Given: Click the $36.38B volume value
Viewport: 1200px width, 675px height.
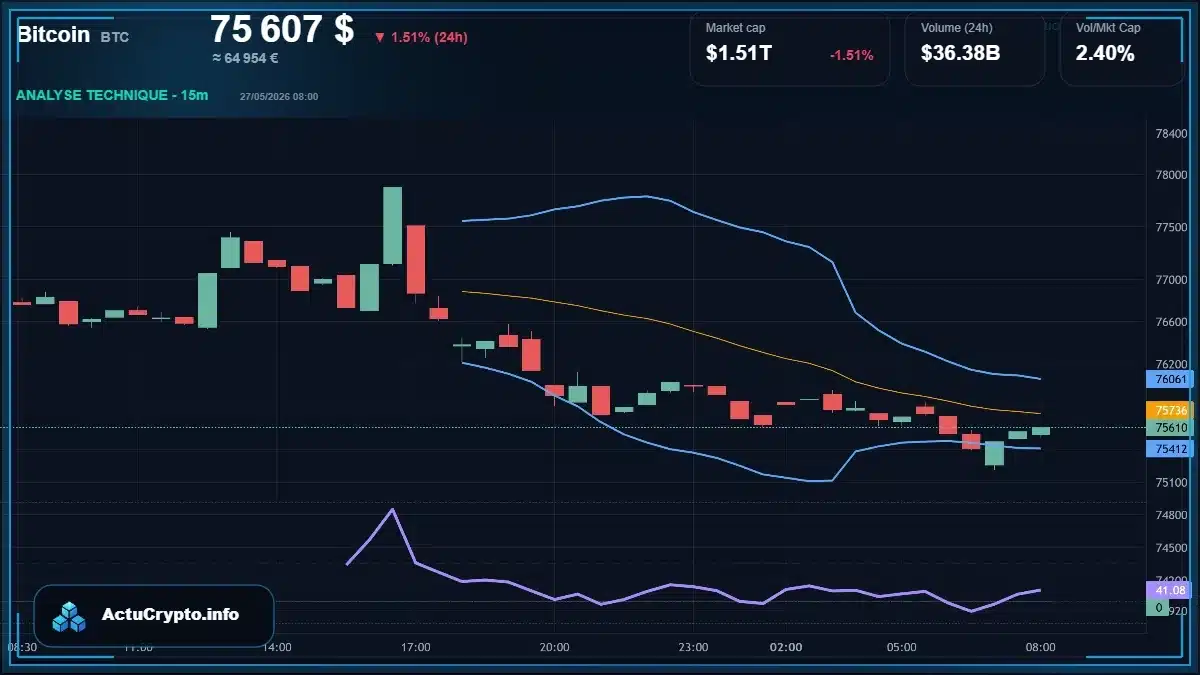Looking at the screenshot, I should [960, 54].
